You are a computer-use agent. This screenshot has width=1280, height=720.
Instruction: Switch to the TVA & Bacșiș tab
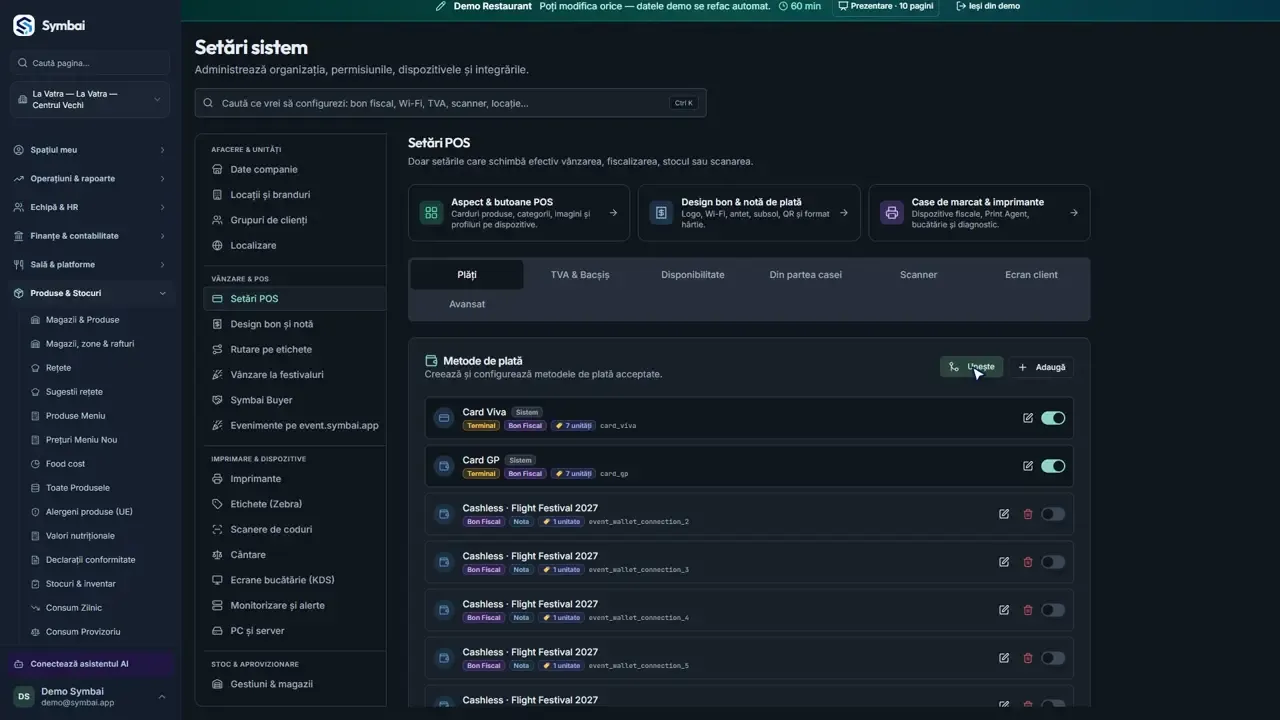(x=580, y=275)
